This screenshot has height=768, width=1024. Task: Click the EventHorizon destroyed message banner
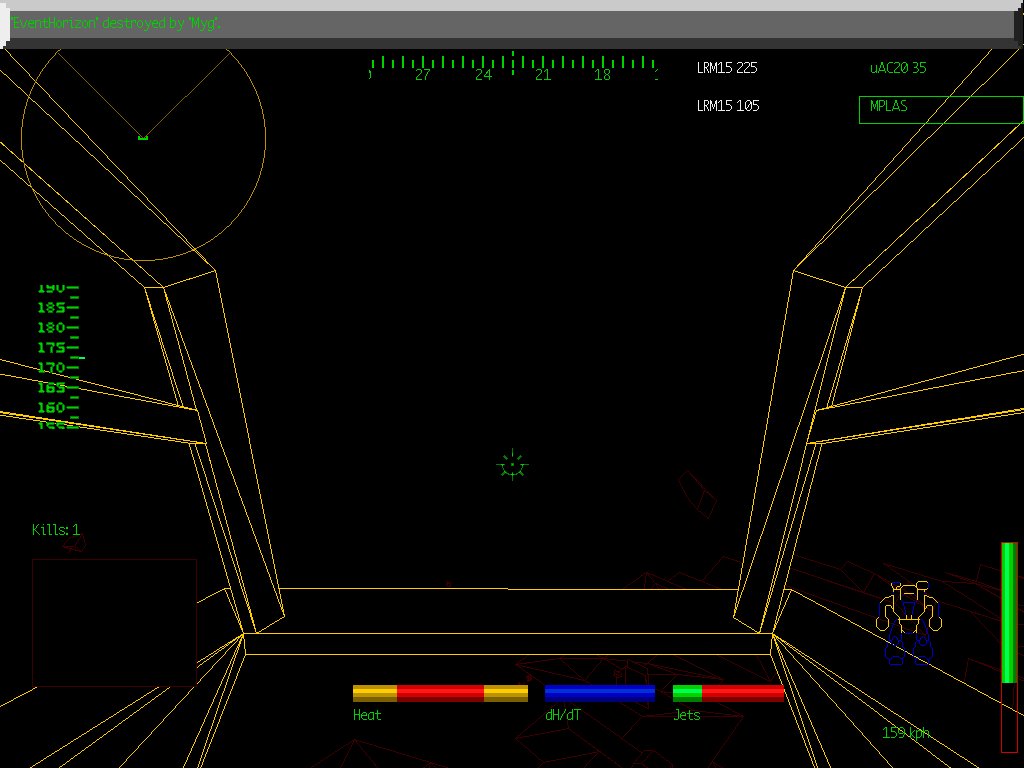[120, 22]
